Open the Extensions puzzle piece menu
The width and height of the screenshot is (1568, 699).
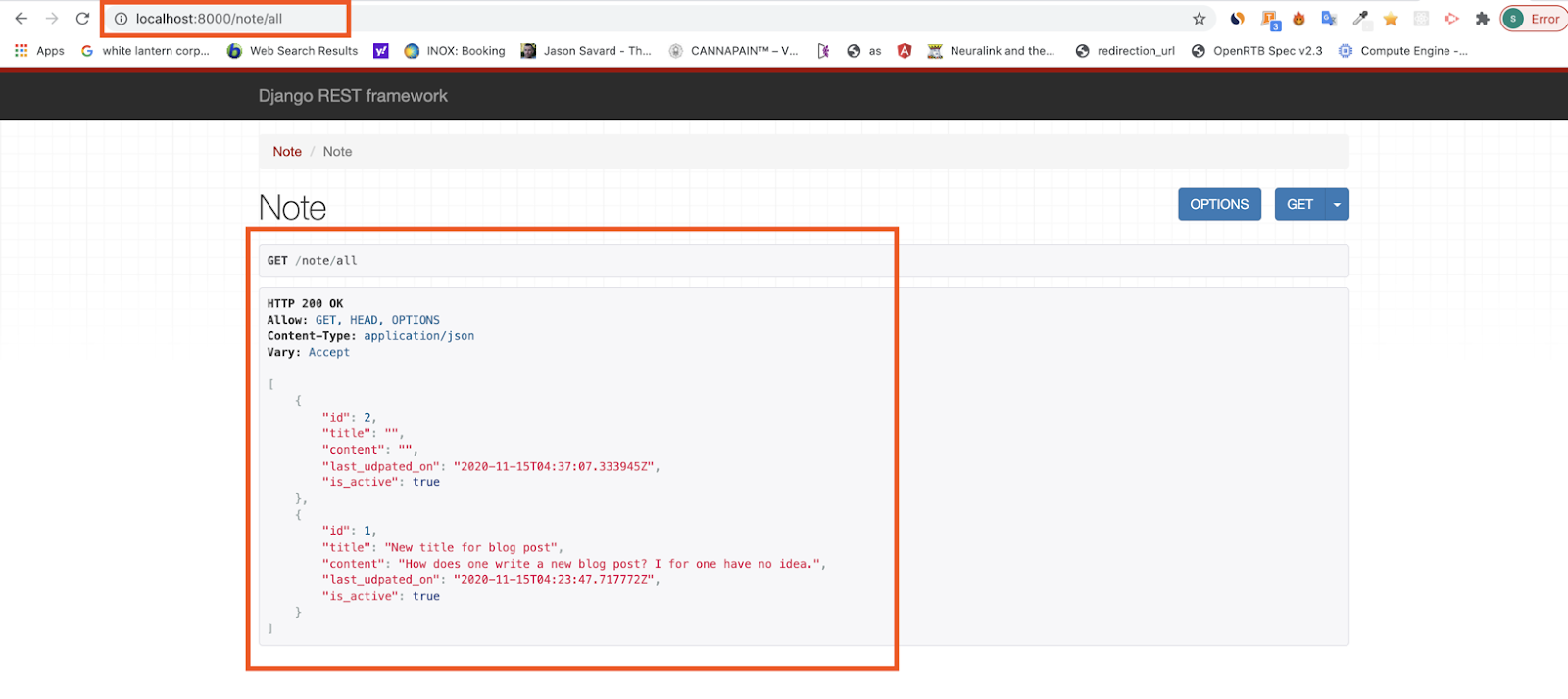(1482, 19)
